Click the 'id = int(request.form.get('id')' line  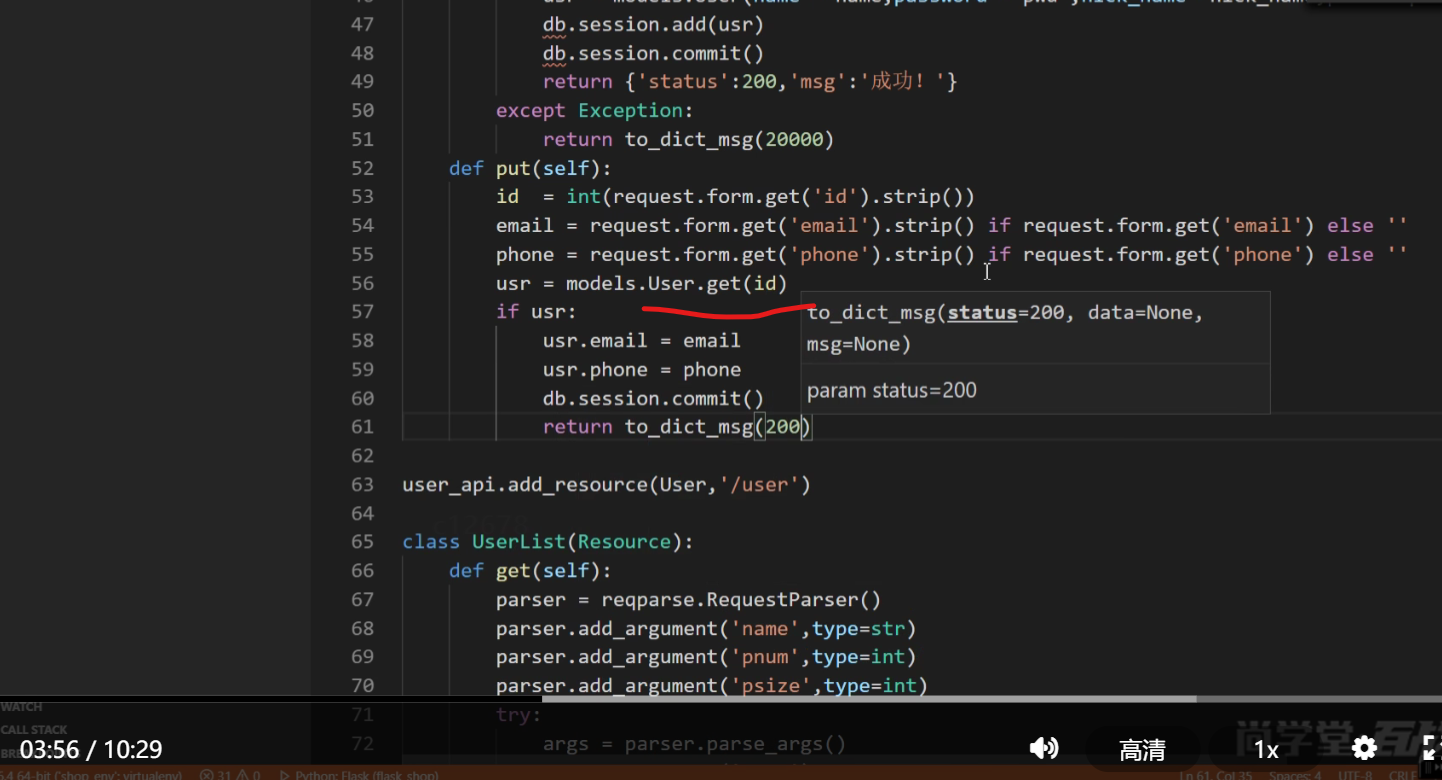(735, 197)
